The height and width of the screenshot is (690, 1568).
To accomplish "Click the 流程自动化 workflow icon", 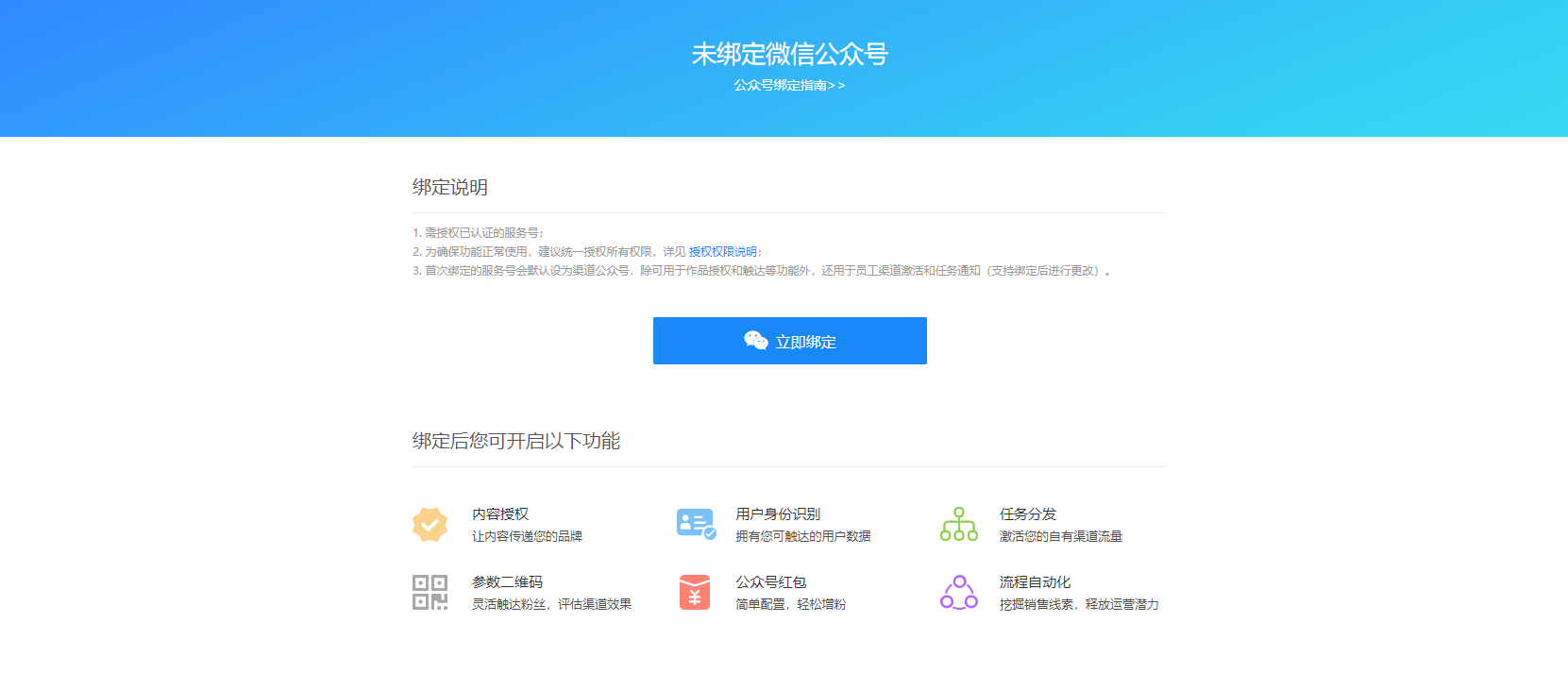I will 959,592.
